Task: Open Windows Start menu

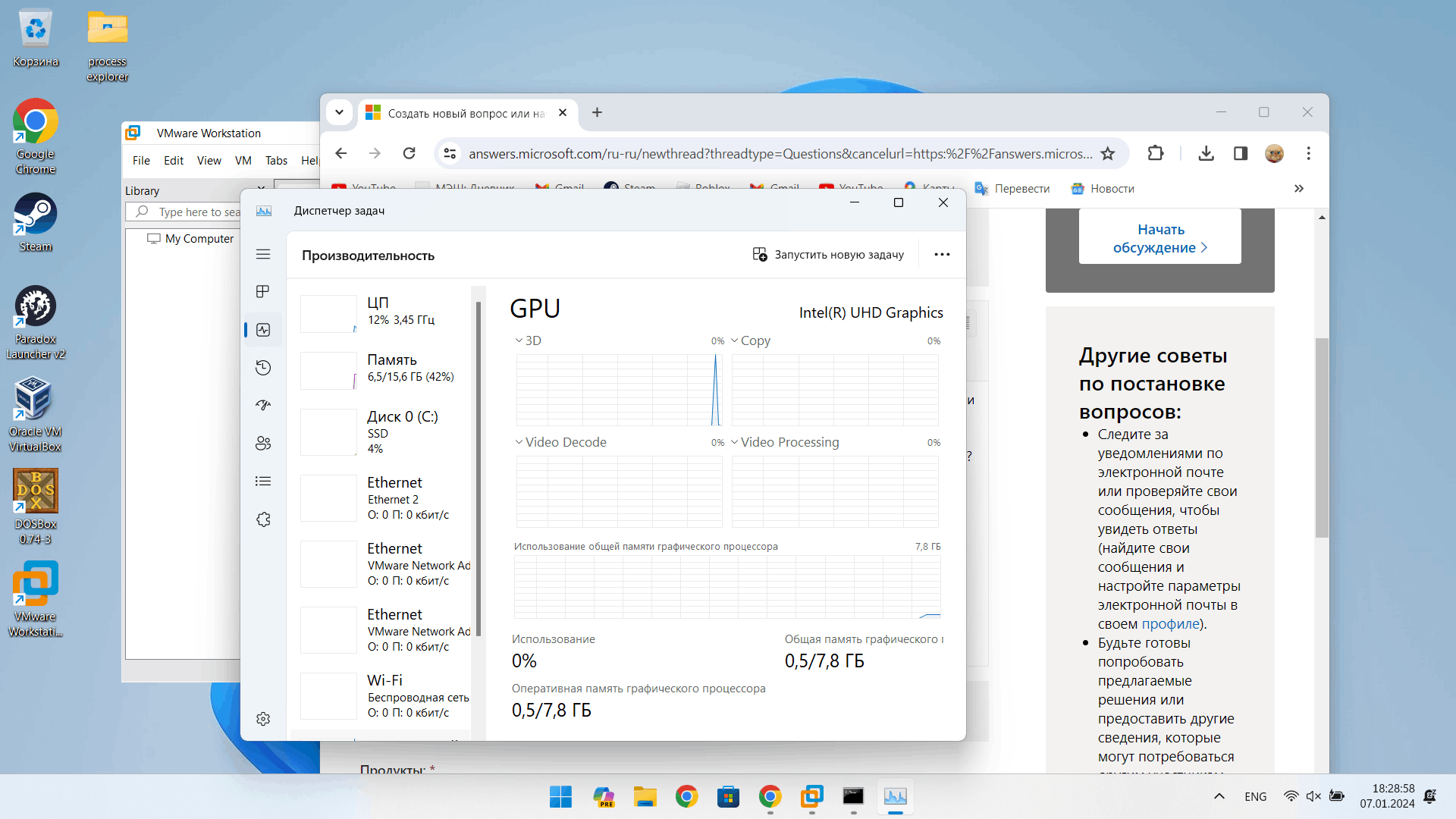Action: click(x=560, y=797)
